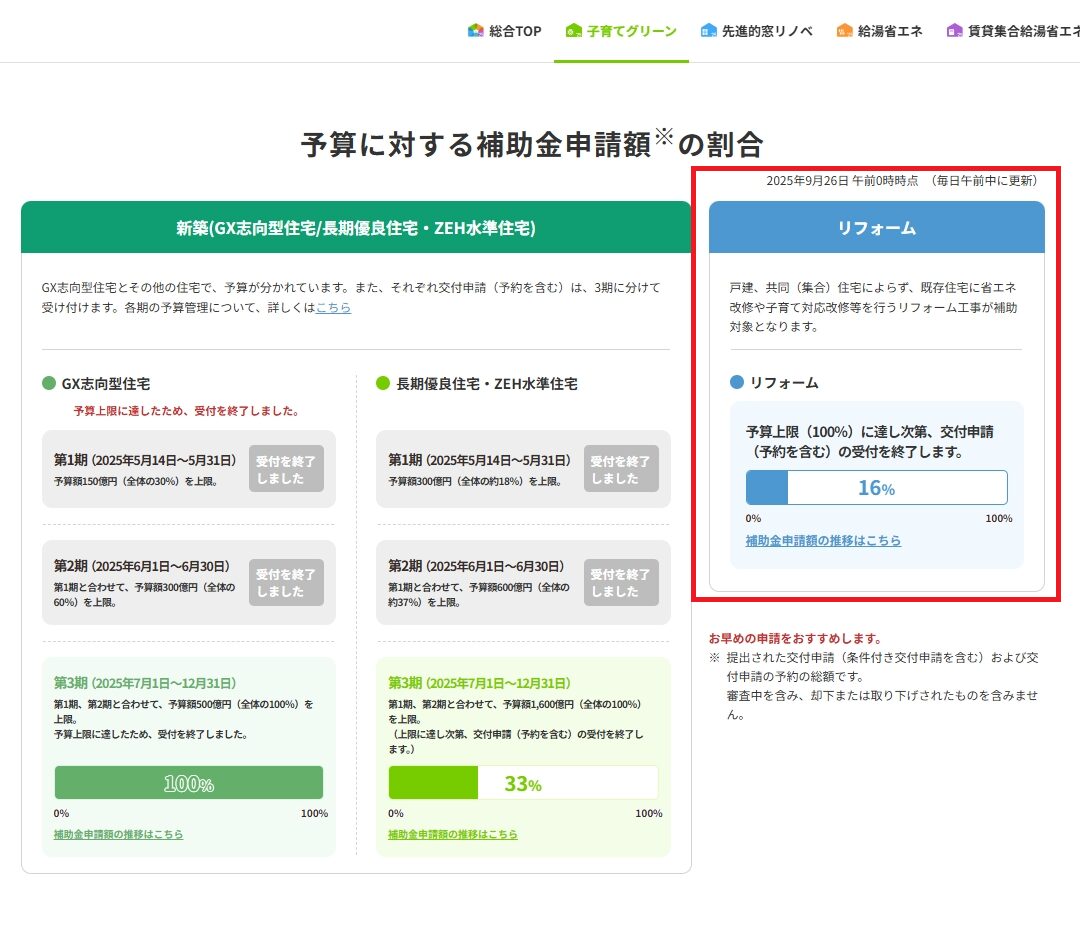
Task: Click the 33% progress bar
Action: point(523,783)
